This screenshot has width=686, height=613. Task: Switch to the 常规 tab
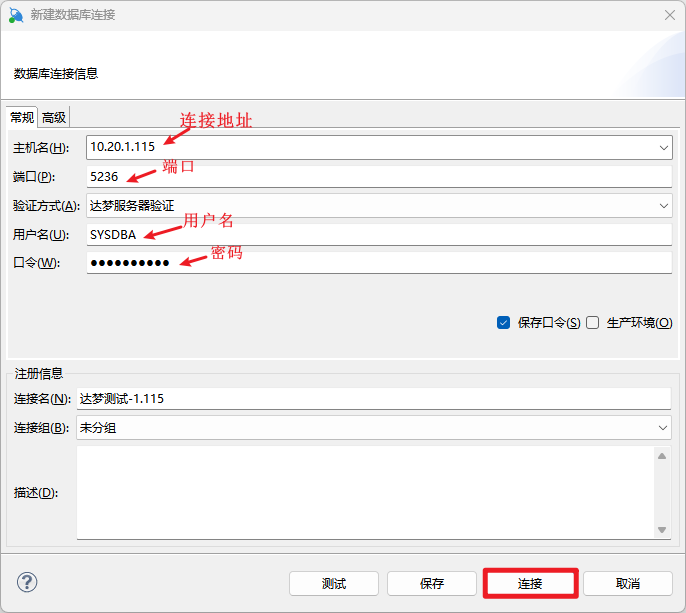pos(22,117)
